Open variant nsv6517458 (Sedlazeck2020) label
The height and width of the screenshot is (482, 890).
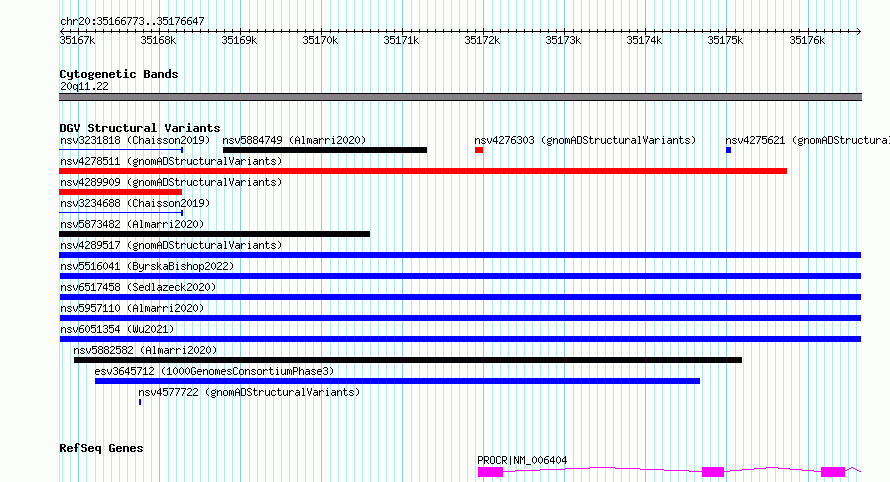[138, 287]
